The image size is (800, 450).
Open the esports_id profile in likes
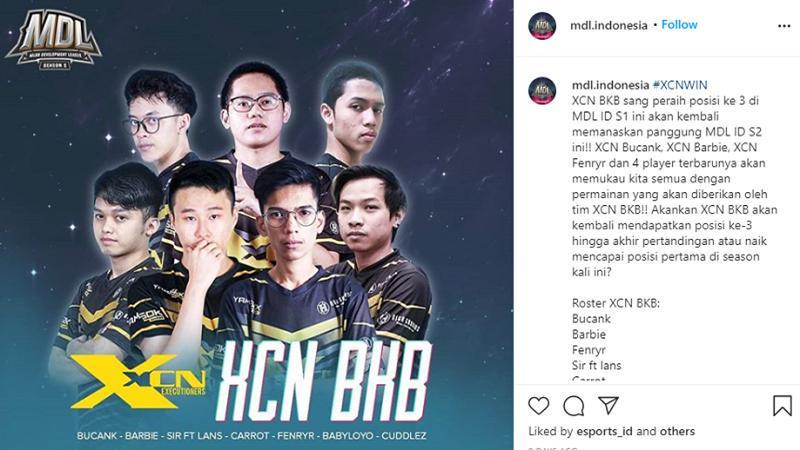coord(604,432)
